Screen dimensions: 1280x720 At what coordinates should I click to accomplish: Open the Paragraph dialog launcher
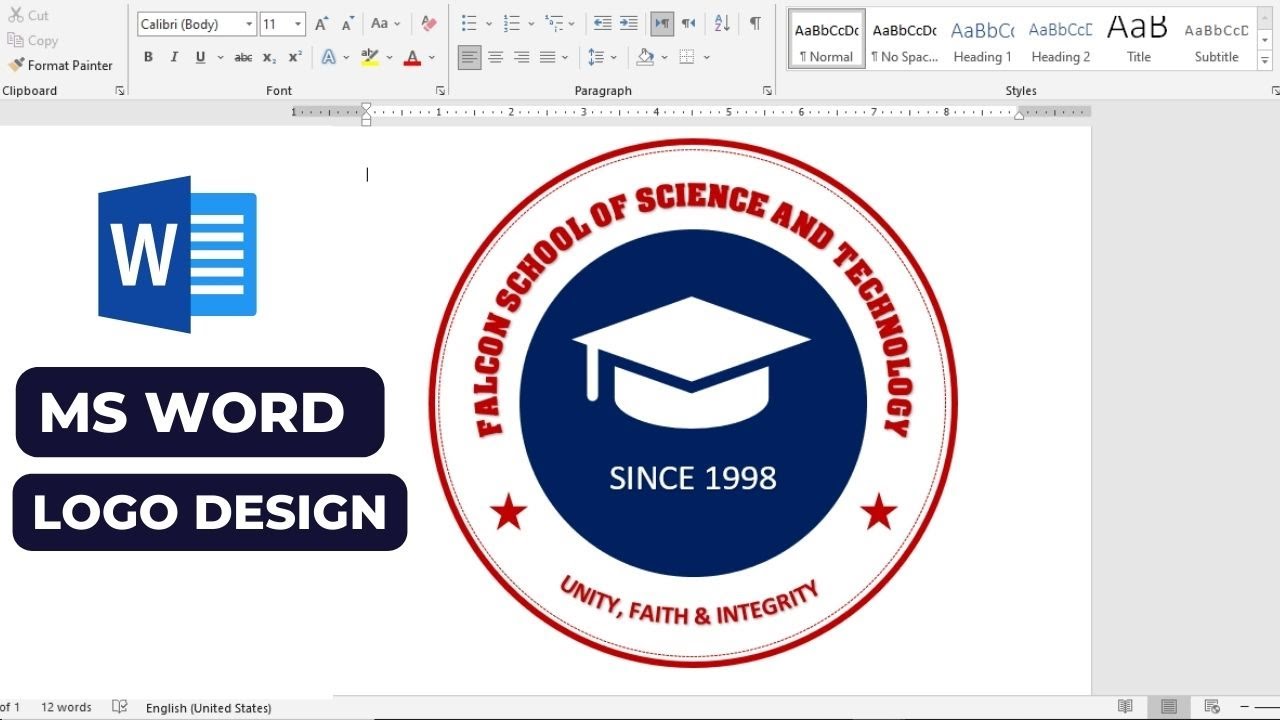(x=767, y=91)
